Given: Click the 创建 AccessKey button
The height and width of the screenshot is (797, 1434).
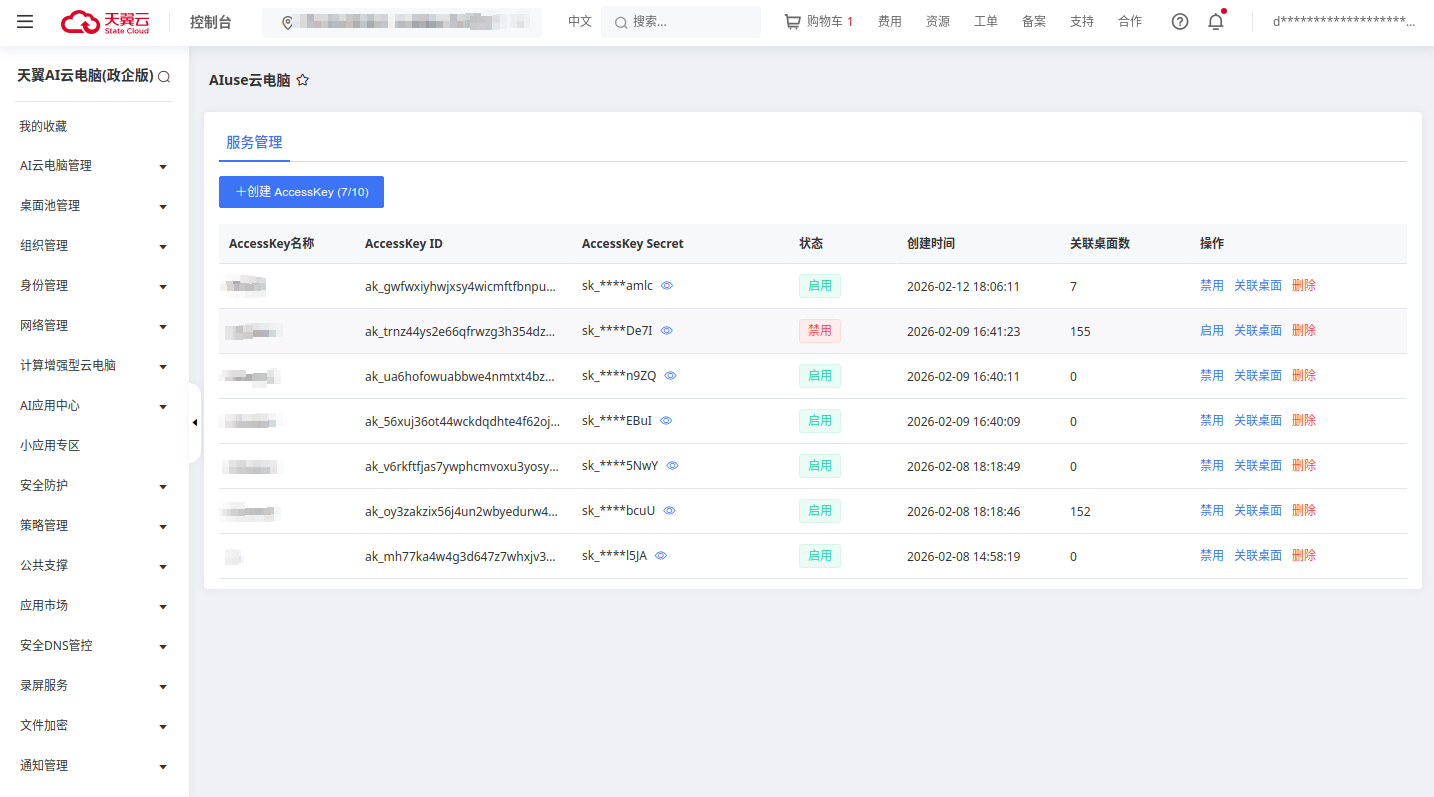Looking at the screenshot, I should click(x=301, y=192).
